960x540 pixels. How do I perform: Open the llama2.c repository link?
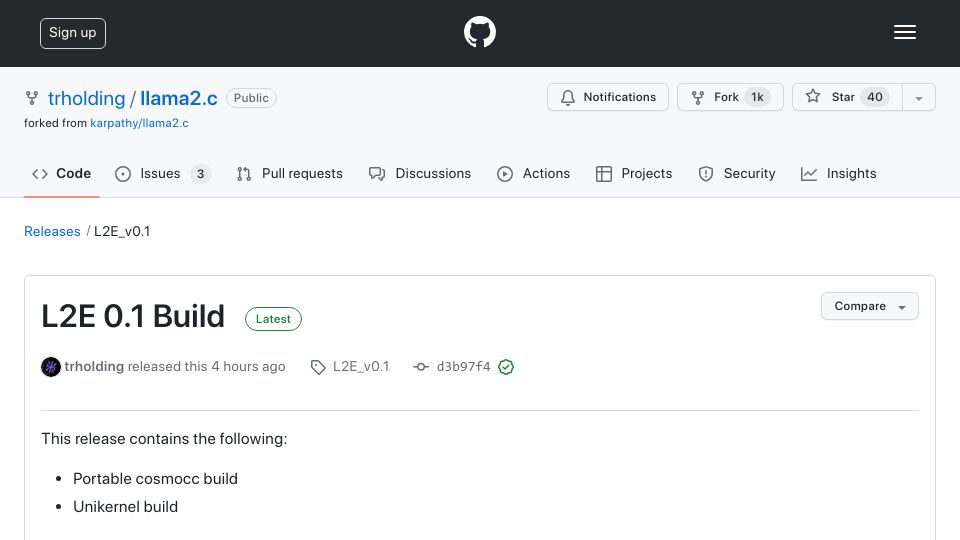[179, 98]
